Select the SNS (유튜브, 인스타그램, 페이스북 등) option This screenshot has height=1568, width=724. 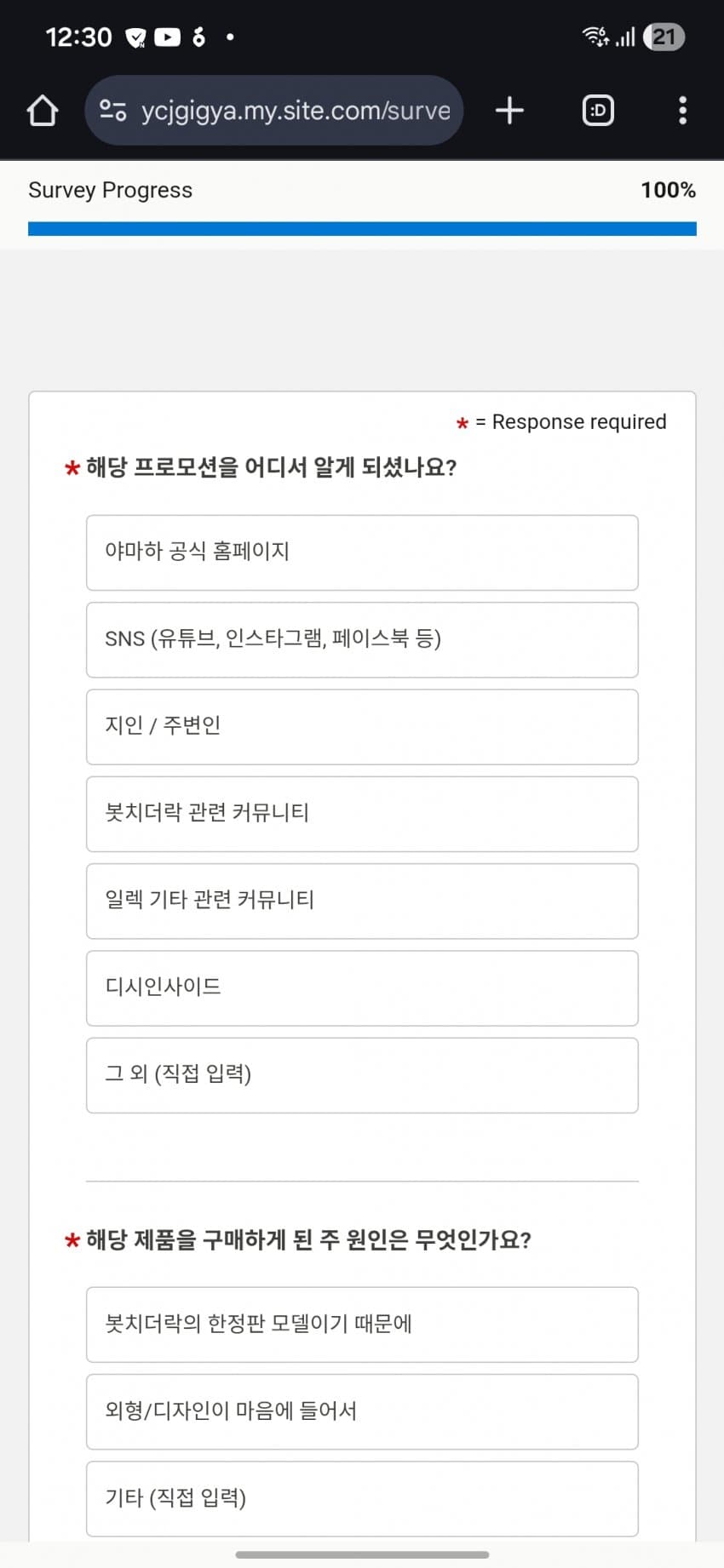362,639
